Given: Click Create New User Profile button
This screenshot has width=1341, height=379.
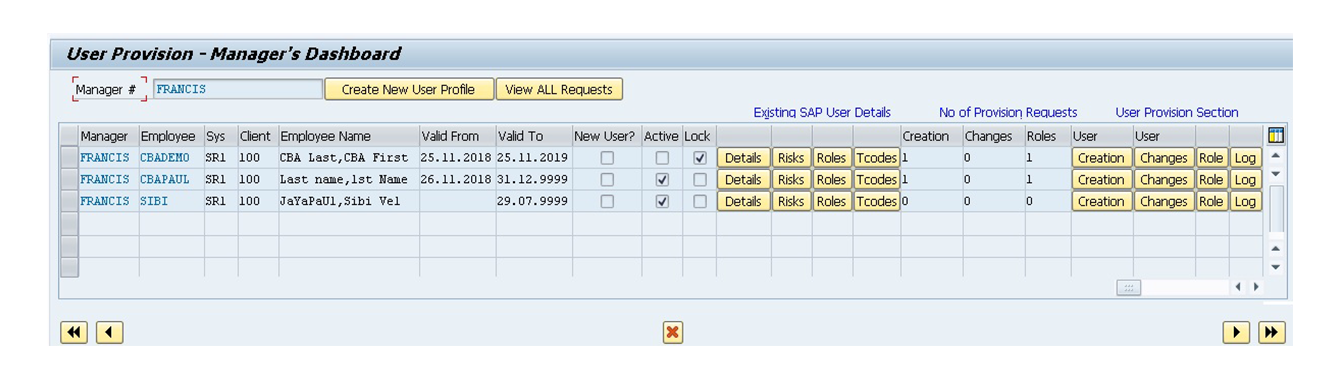Looking at the screenshot, I should click(x=408, y=89).
